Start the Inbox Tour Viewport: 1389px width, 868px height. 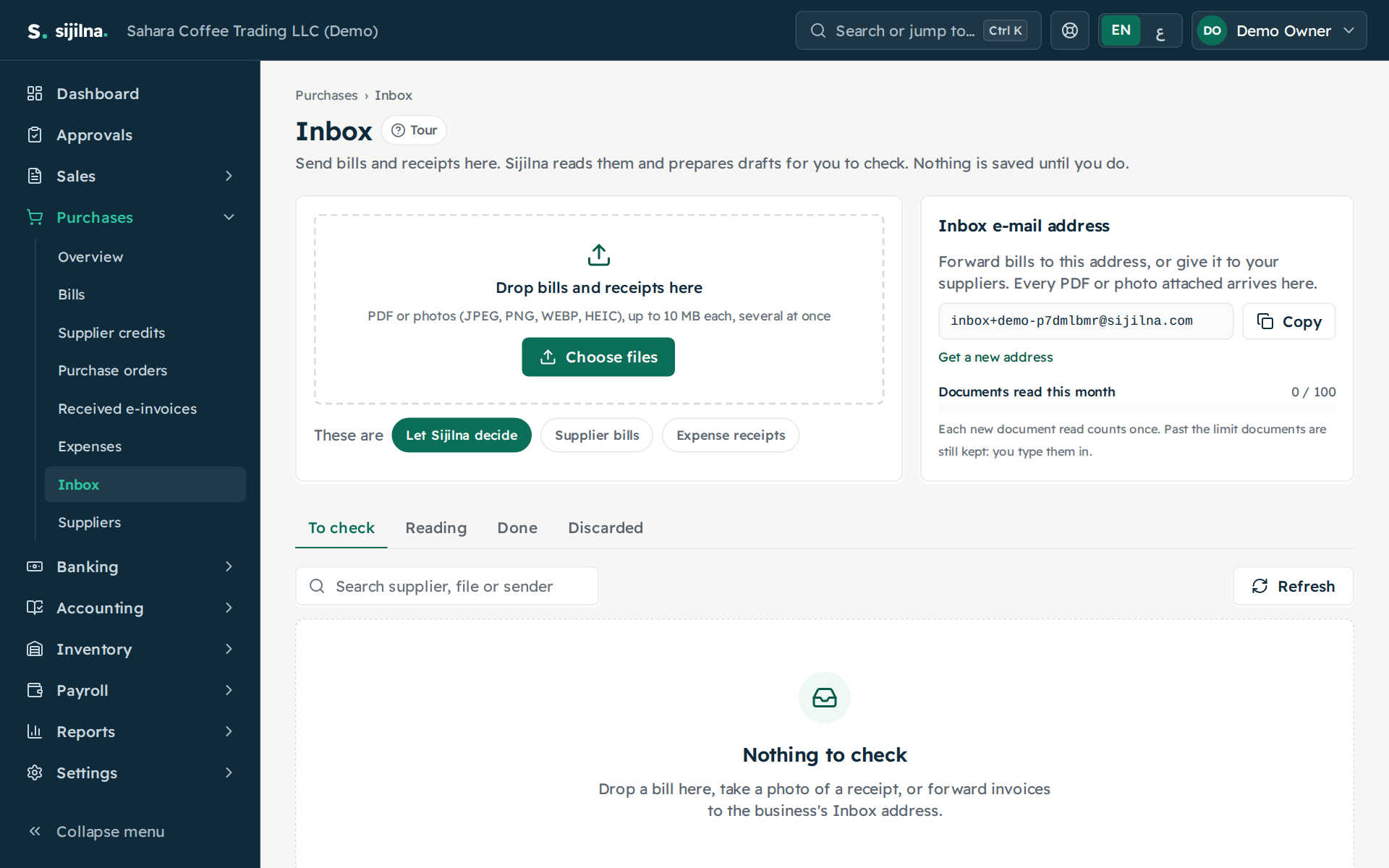click(414, 130)
